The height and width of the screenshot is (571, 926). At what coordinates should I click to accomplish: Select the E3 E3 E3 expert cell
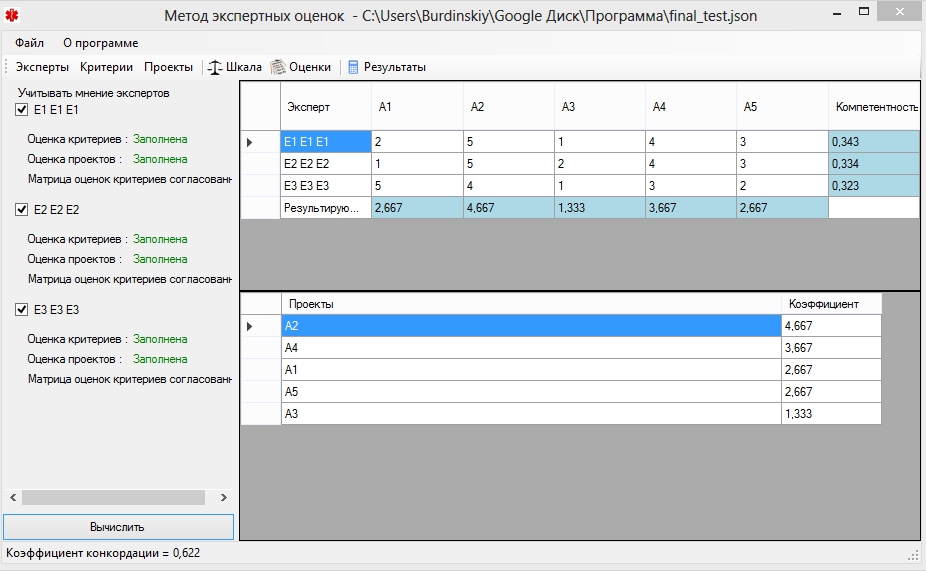click(x=325, y=185)
